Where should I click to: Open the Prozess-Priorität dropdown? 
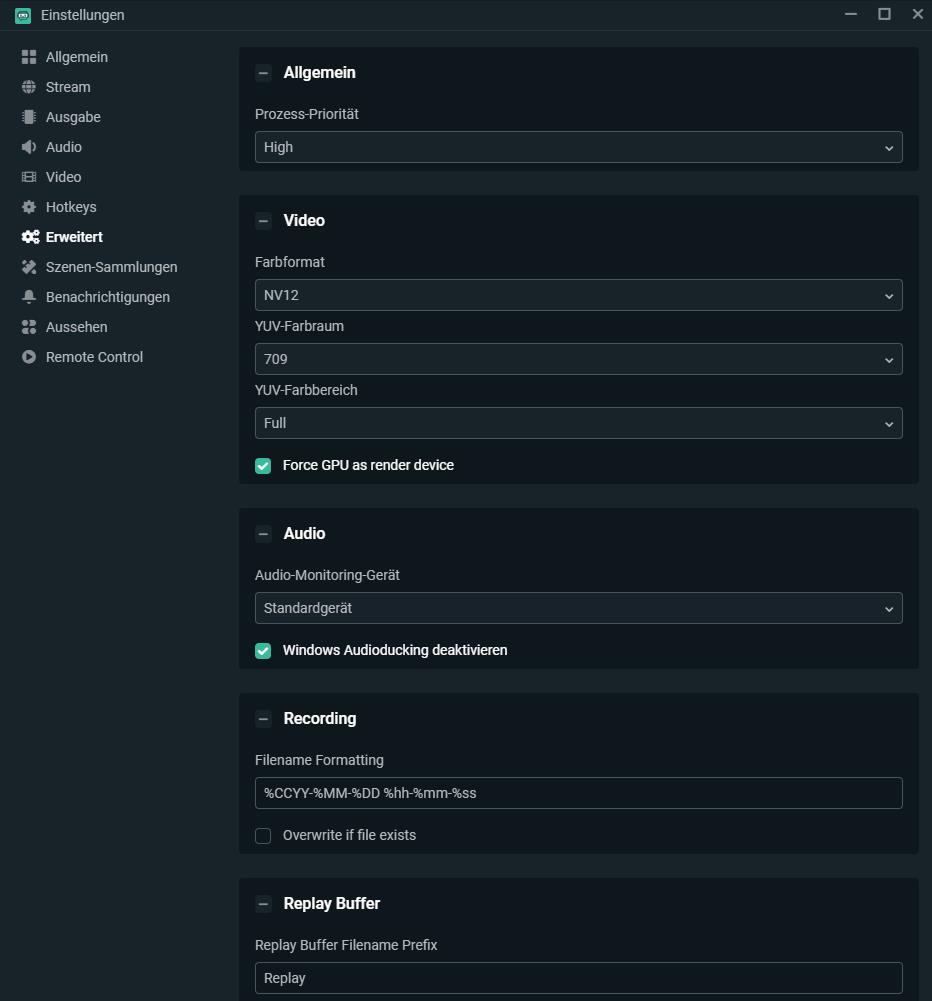point(578,147)
